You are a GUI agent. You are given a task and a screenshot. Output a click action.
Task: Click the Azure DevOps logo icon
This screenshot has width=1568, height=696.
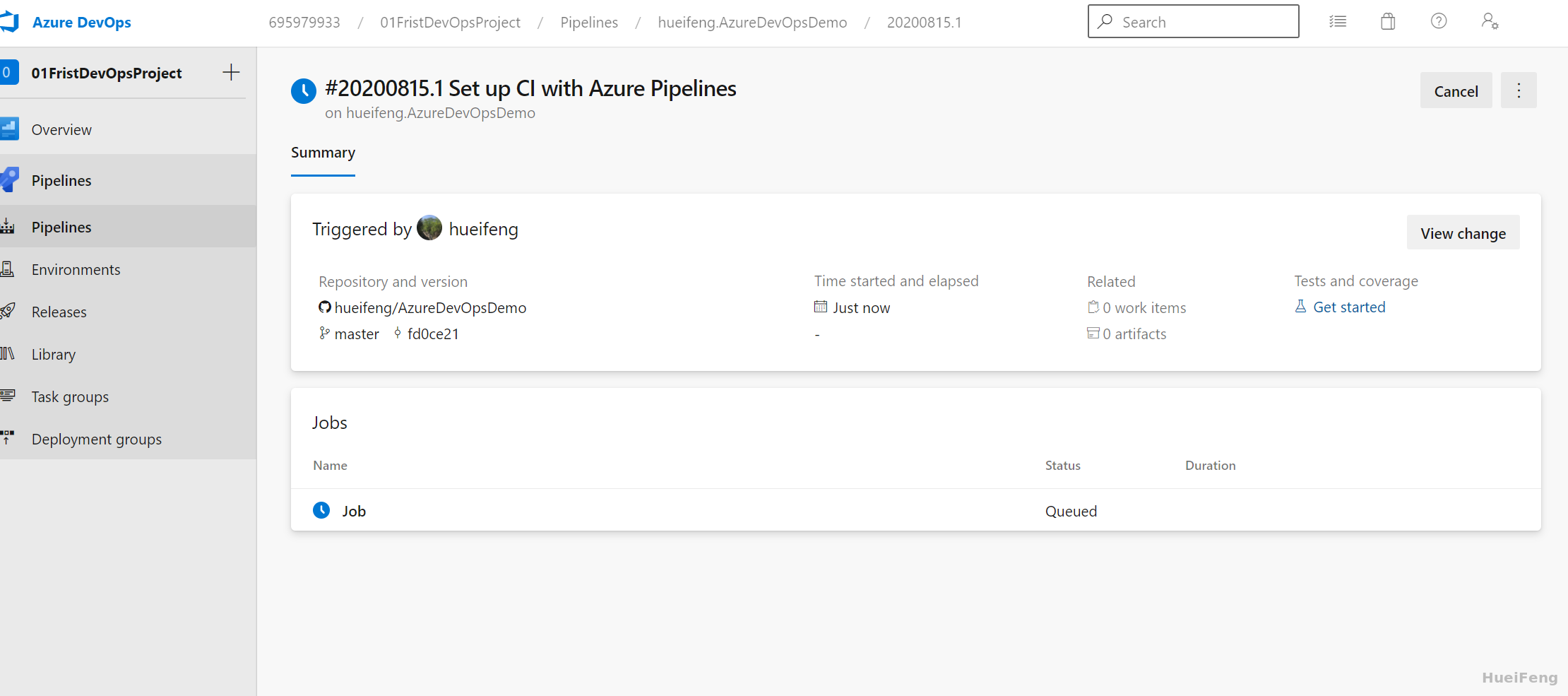pyautogui.click(x=9, y=22)
